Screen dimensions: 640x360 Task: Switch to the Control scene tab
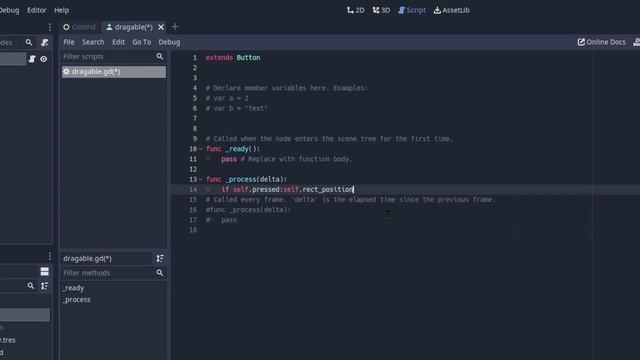[79, 27]
